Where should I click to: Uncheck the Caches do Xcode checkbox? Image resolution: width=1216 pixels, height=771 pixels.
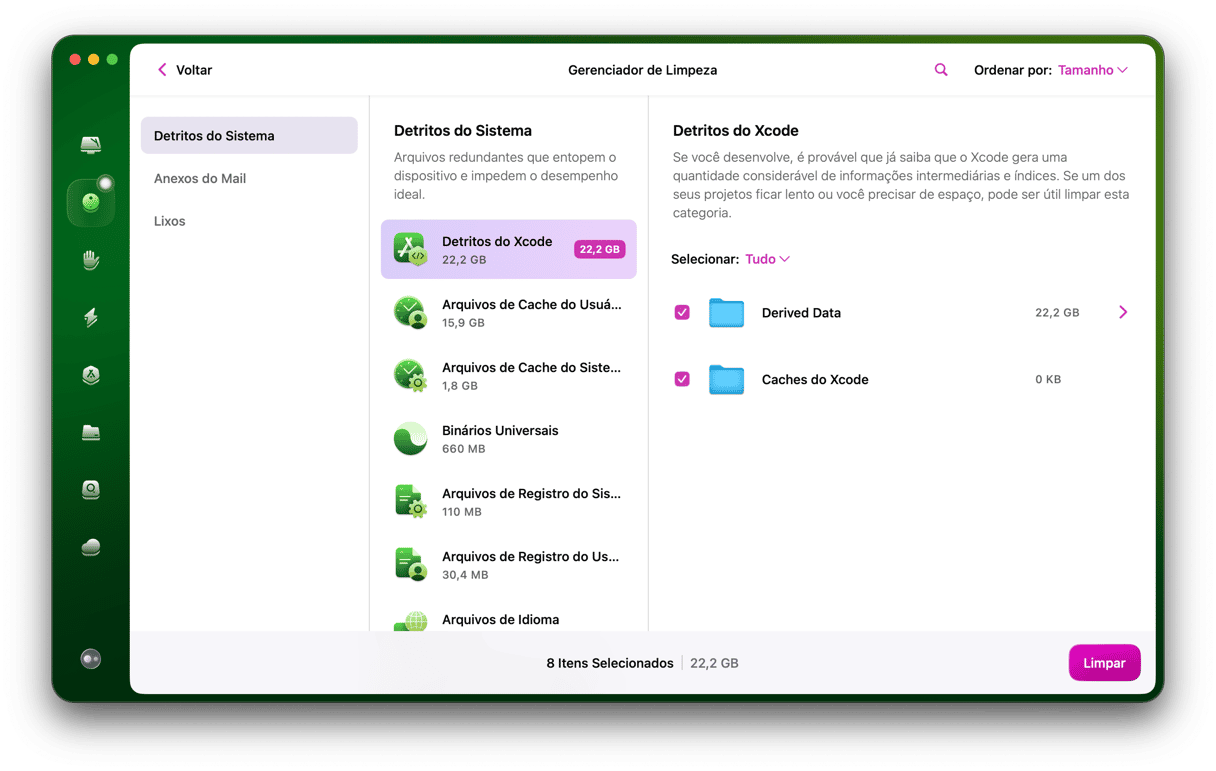point(682,380)
